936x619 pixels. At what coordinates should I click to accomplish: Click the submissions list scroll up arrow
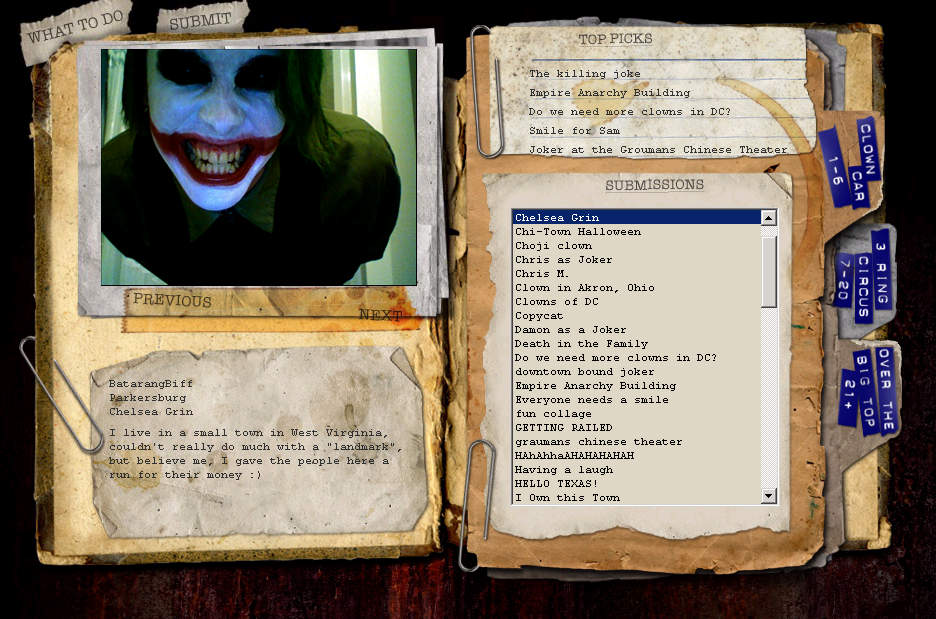[x=769, y=218]
